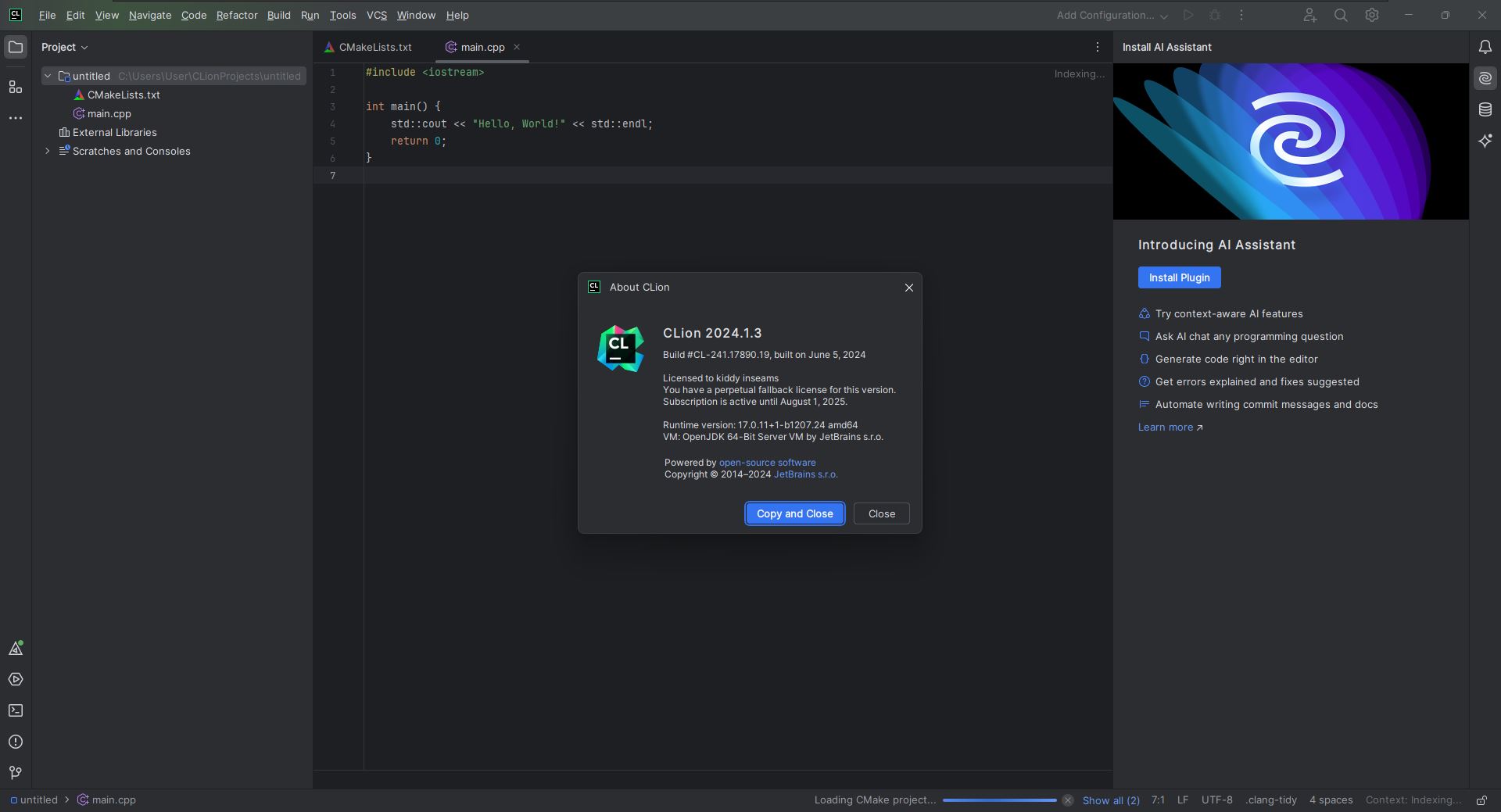Screen dimensions: 1501x812
Task: Open the Git version control icon
Action: [x=15, y=773]
